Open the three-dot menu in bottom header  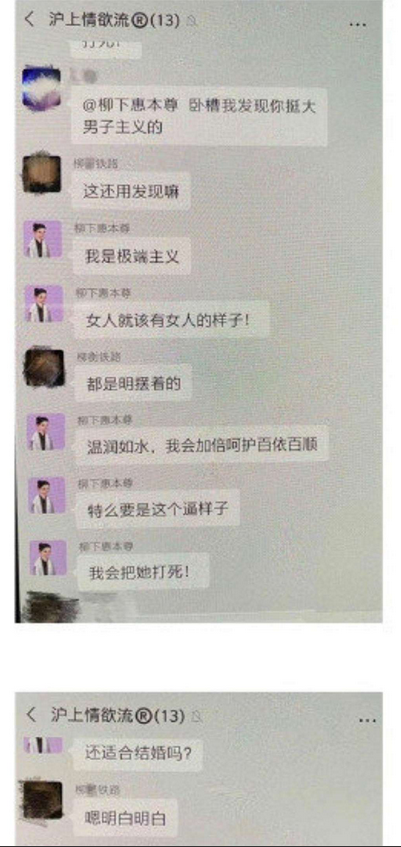(x=366, y=720)
